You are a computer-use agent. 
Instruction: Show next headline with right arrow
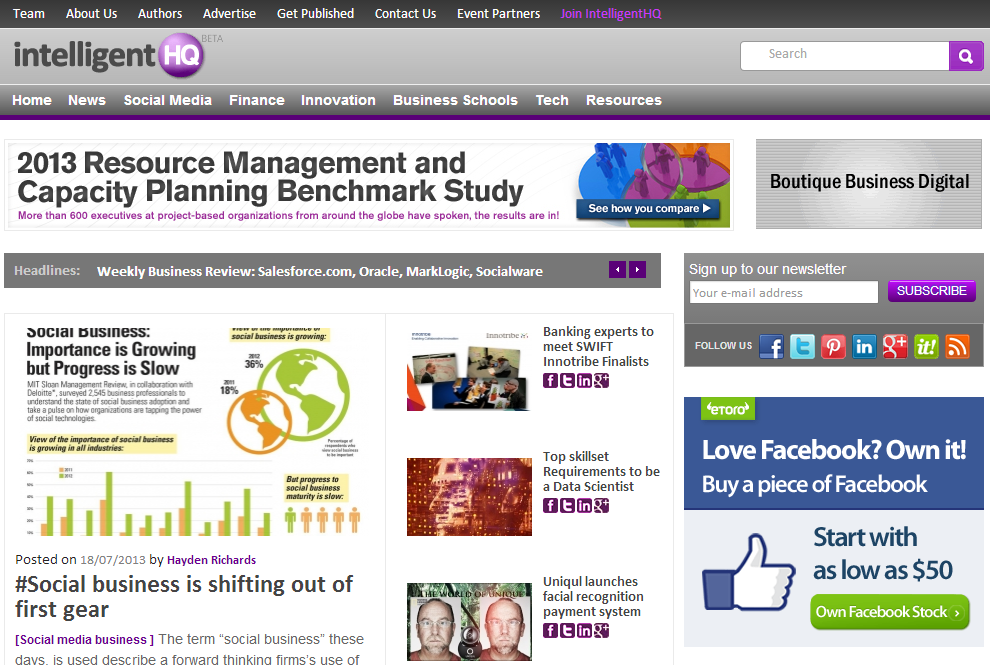point(638,270)
